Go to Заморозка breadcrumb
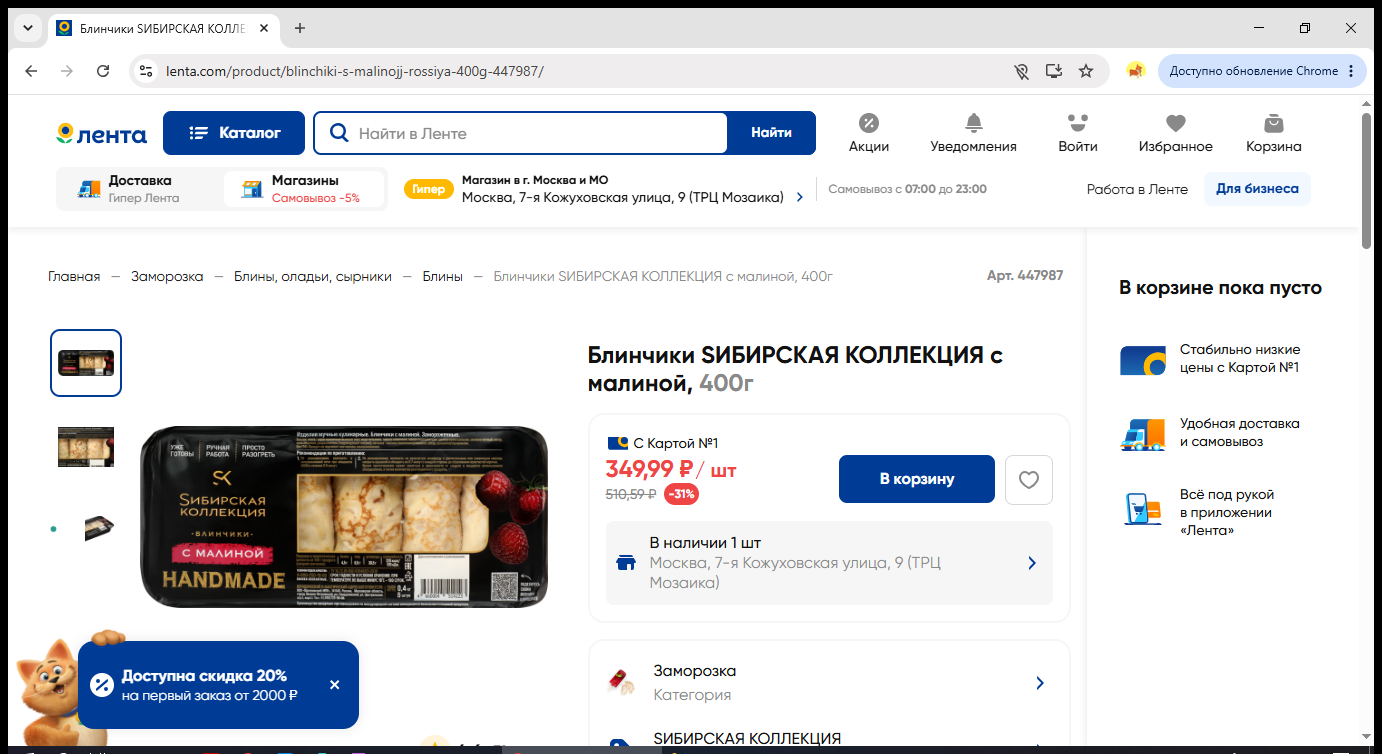 167,276
